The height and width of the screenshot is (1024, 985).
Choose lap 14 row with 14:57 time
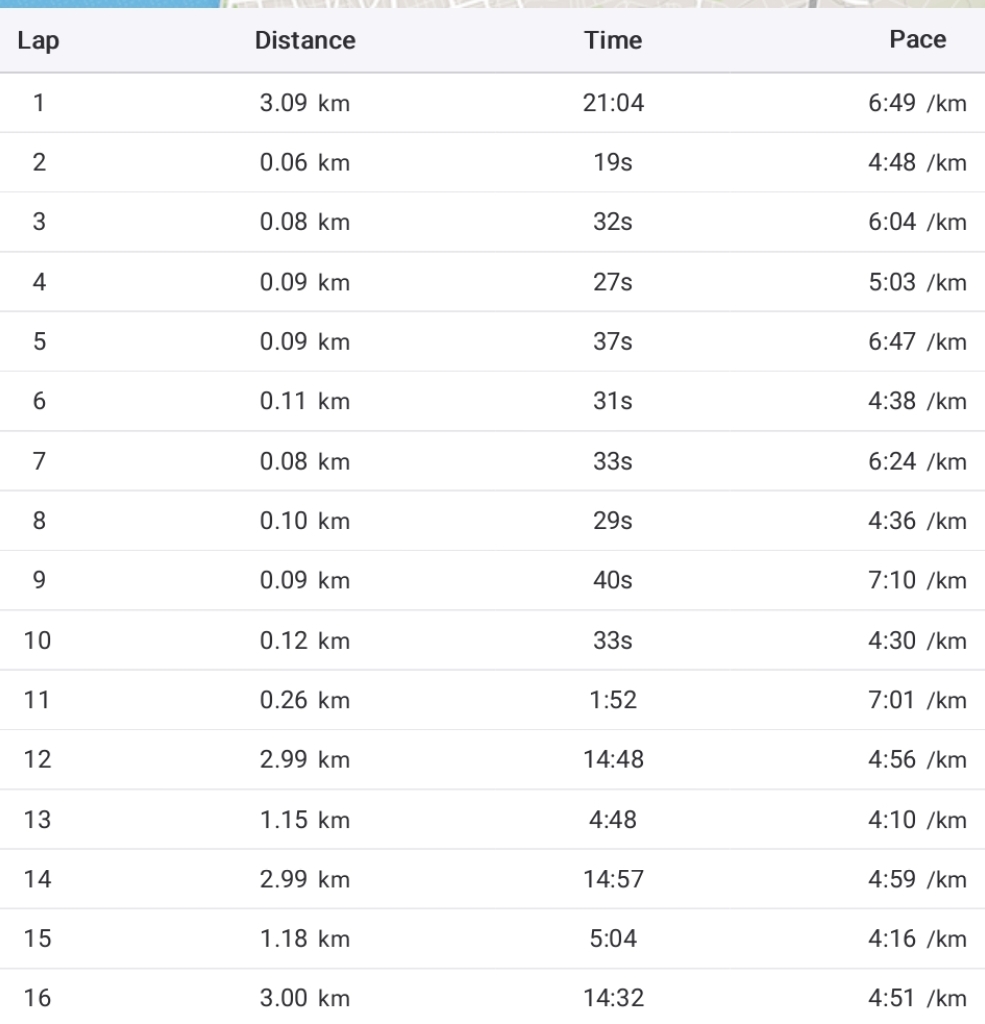pos(492,879)
